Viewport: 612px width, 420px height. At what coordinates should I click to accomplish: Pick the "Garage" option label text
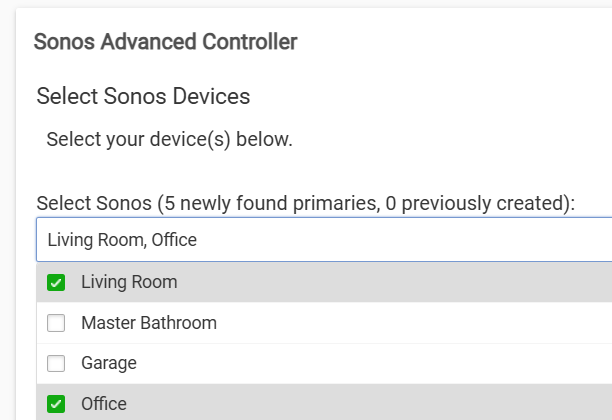tap(108, 364)
